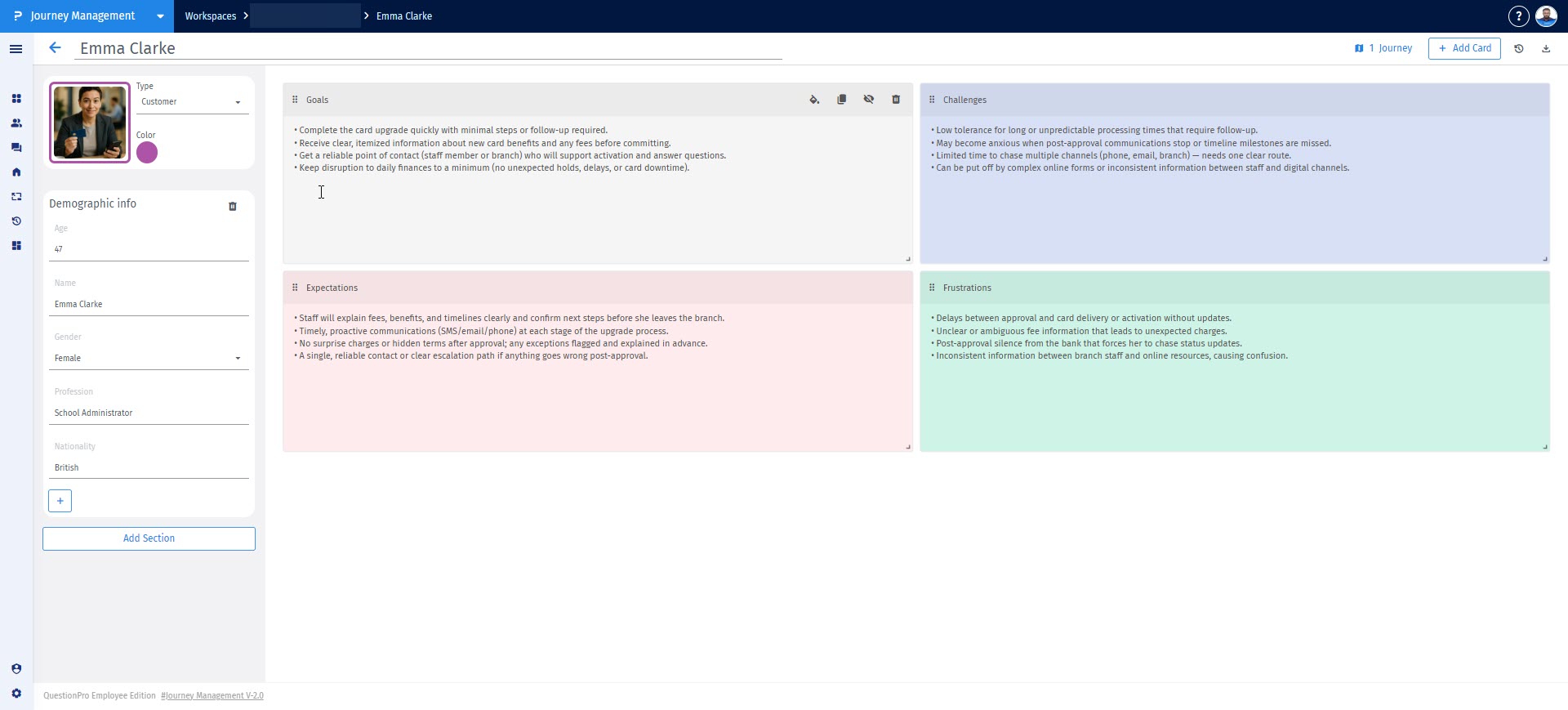The image size is (1568, 710).
Task: Pick the purple persona Color swatch
Action: 147,153
